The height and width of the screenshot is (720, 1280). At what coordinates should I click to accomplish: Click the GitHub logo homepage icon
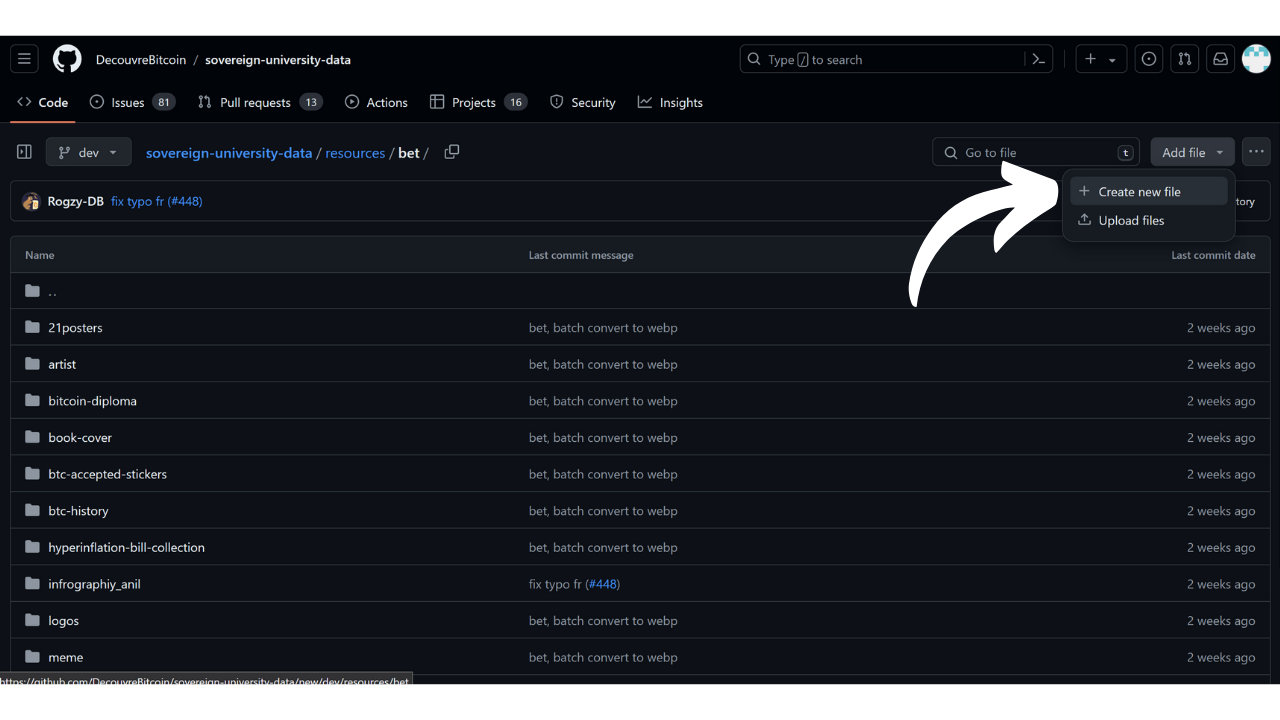tap(67, 59)
